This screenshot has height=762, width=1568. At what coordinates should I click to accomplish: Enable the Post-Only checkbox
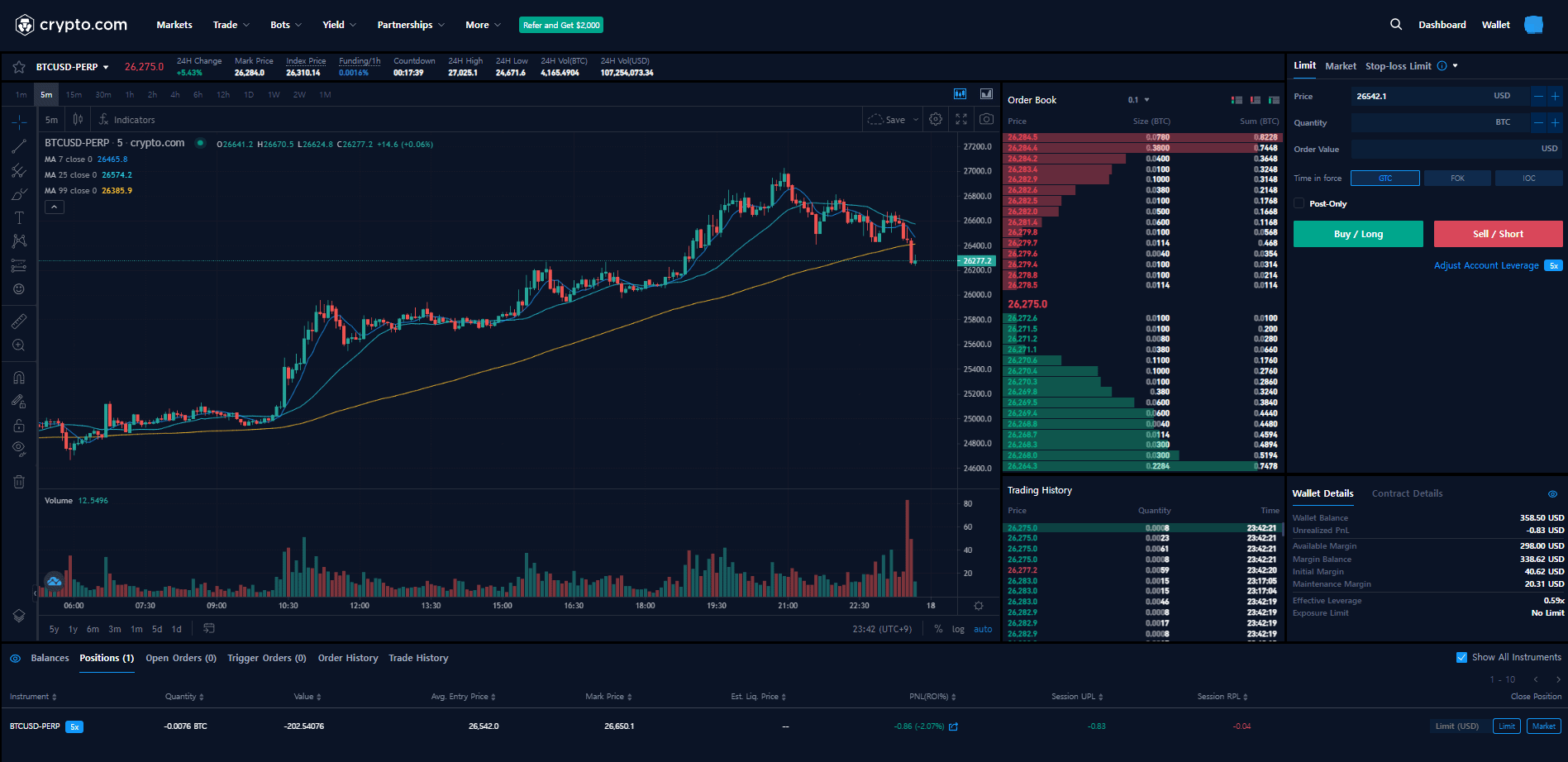tap(1299, 203)
